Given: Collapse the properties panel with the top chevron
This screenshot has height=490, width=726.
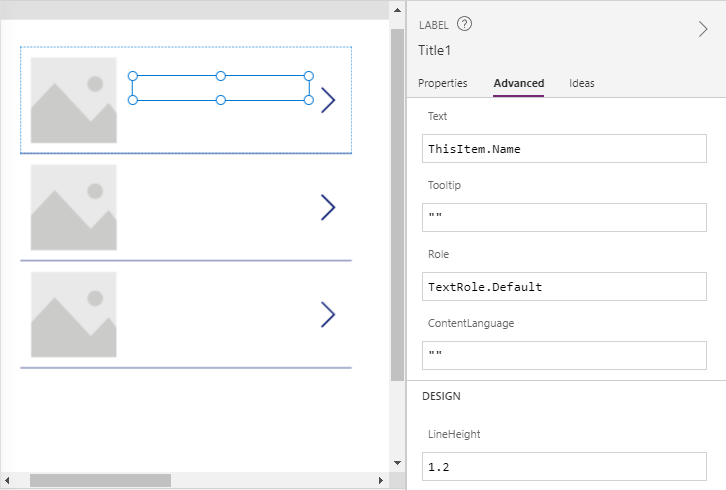Looking at the screenshot, I should click(x=702, y=29).
